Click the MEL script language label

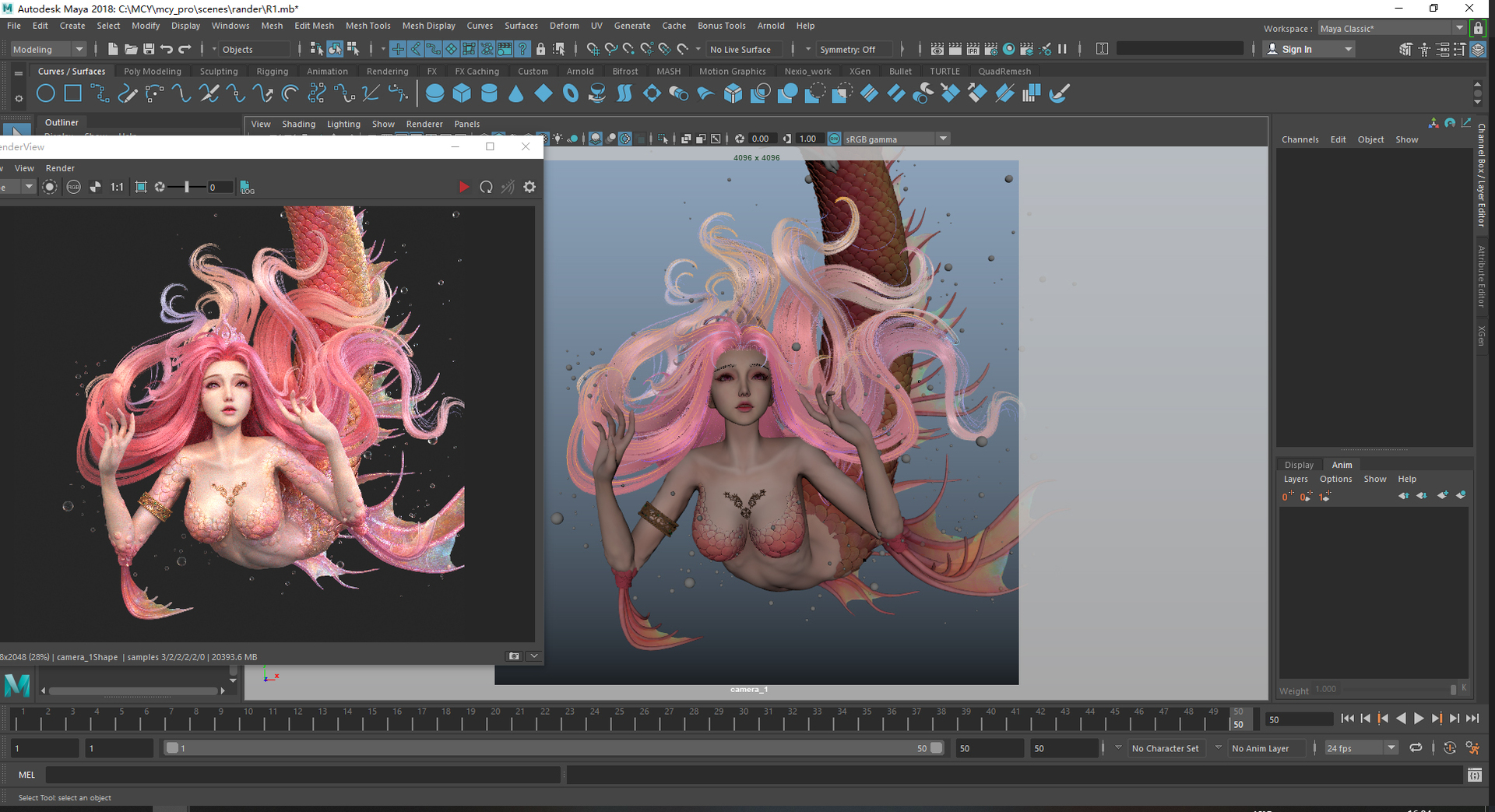point(27,775)
